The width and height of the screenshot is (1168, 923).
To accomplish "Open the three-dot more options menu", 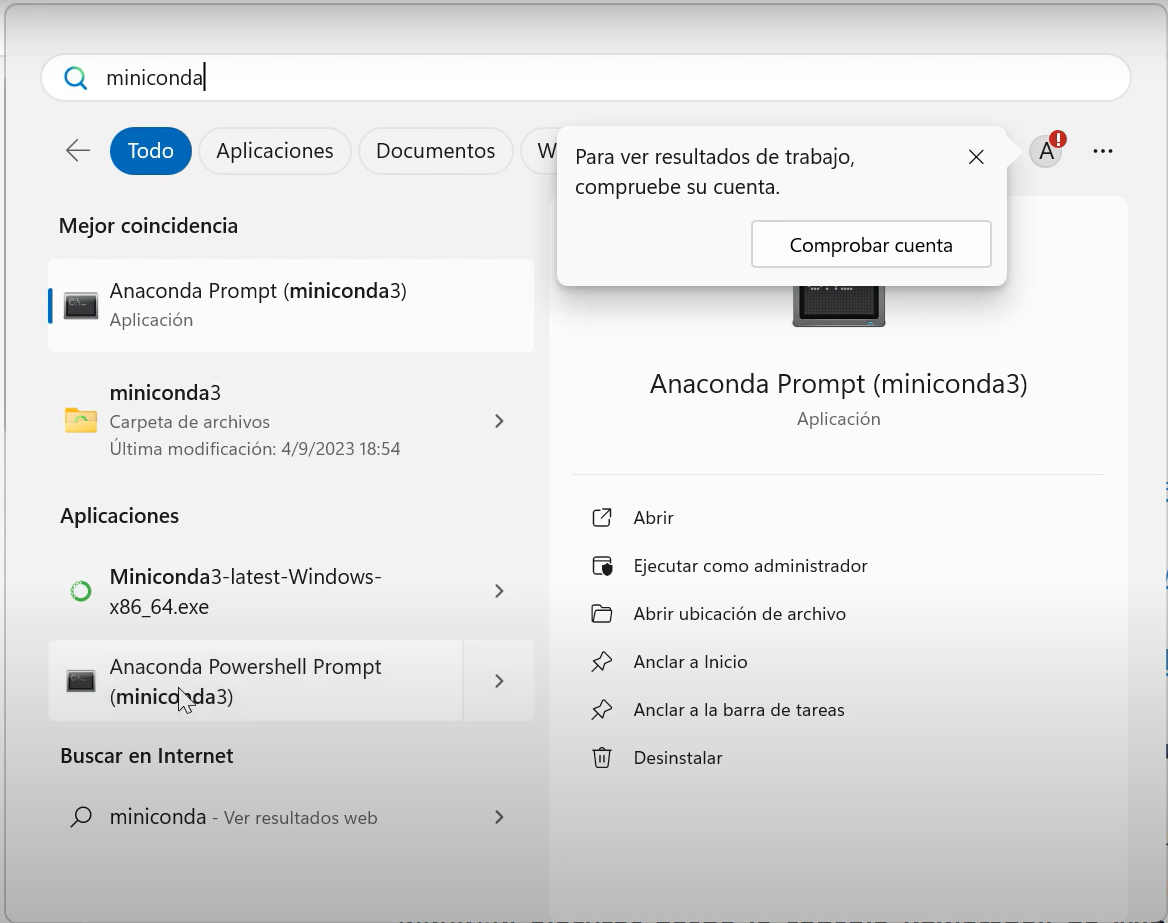I will [1102, 150].
